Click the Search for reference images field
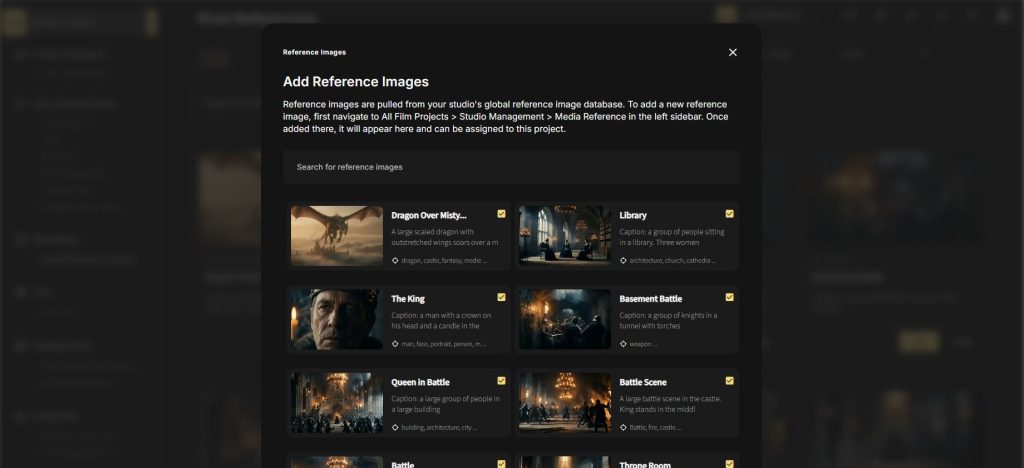Viewport: 1024px width, 468px height. click(511, 167)
